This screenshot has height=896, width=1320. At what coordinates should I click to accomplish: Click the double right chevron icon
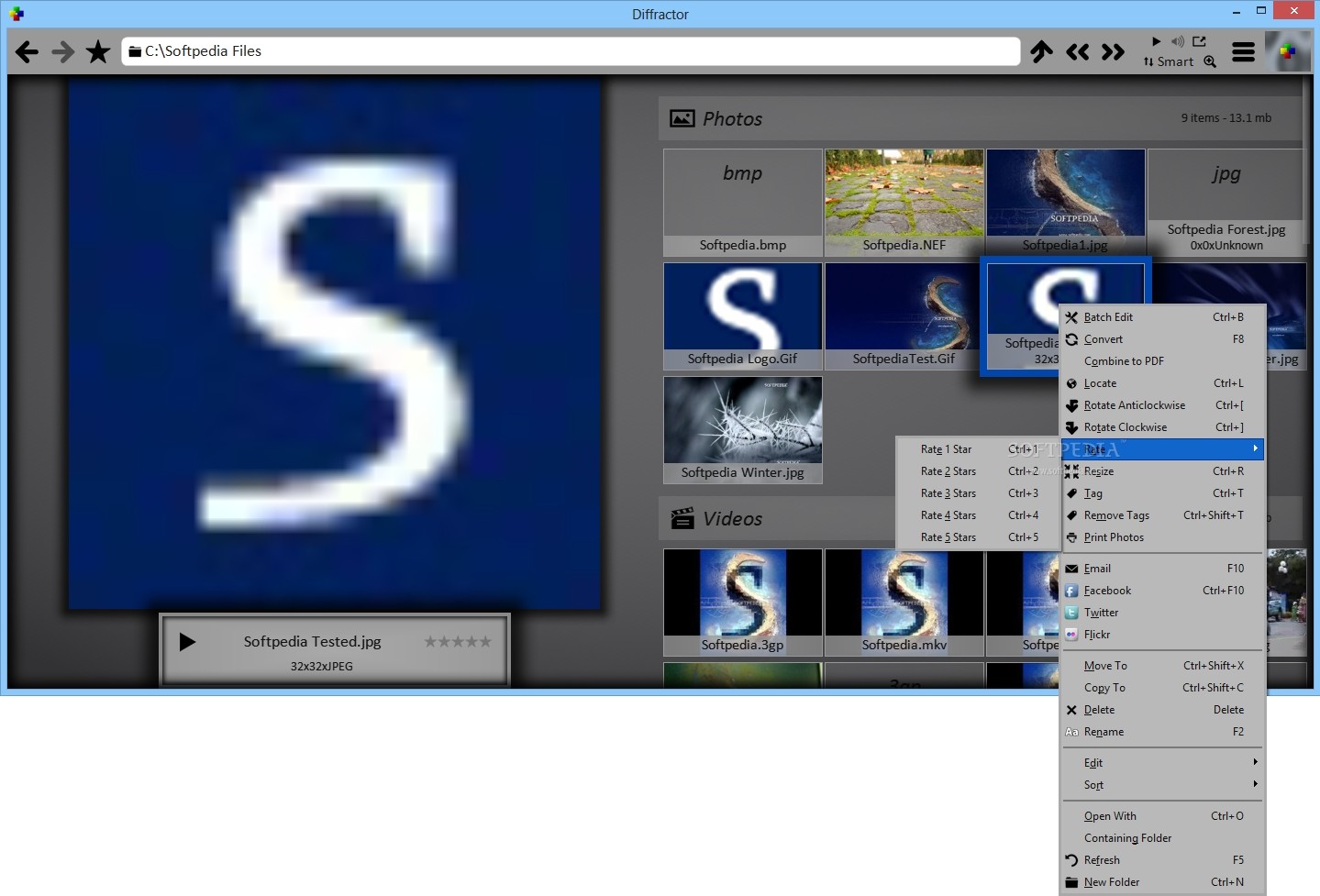pos(1113,51)
